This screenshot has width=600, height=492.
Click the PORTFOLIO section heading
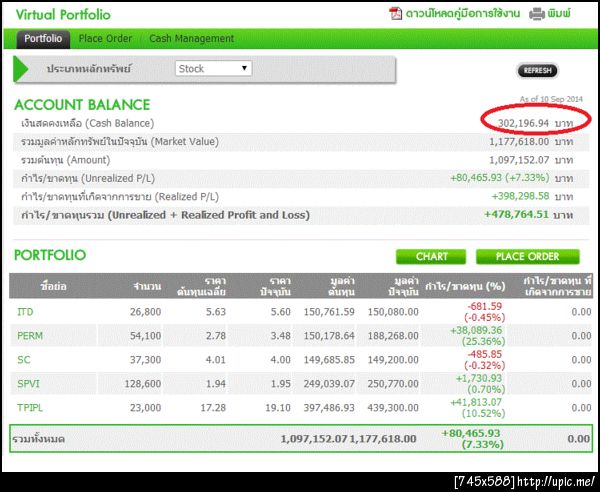click(x=50, y=255)
